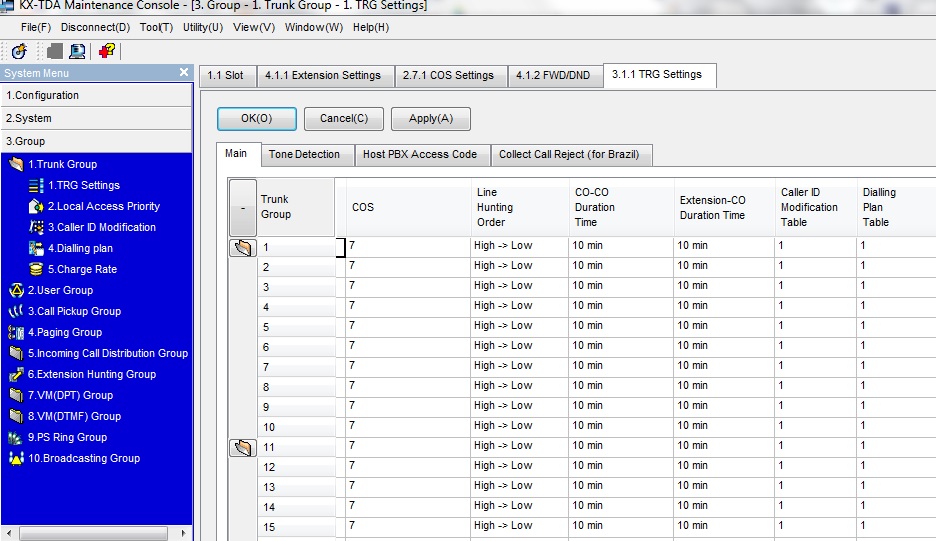The height and width of the screenshot is (541, 936).
Task: Click the Broadcasting Group icon
Action: (x=16, y=458)
